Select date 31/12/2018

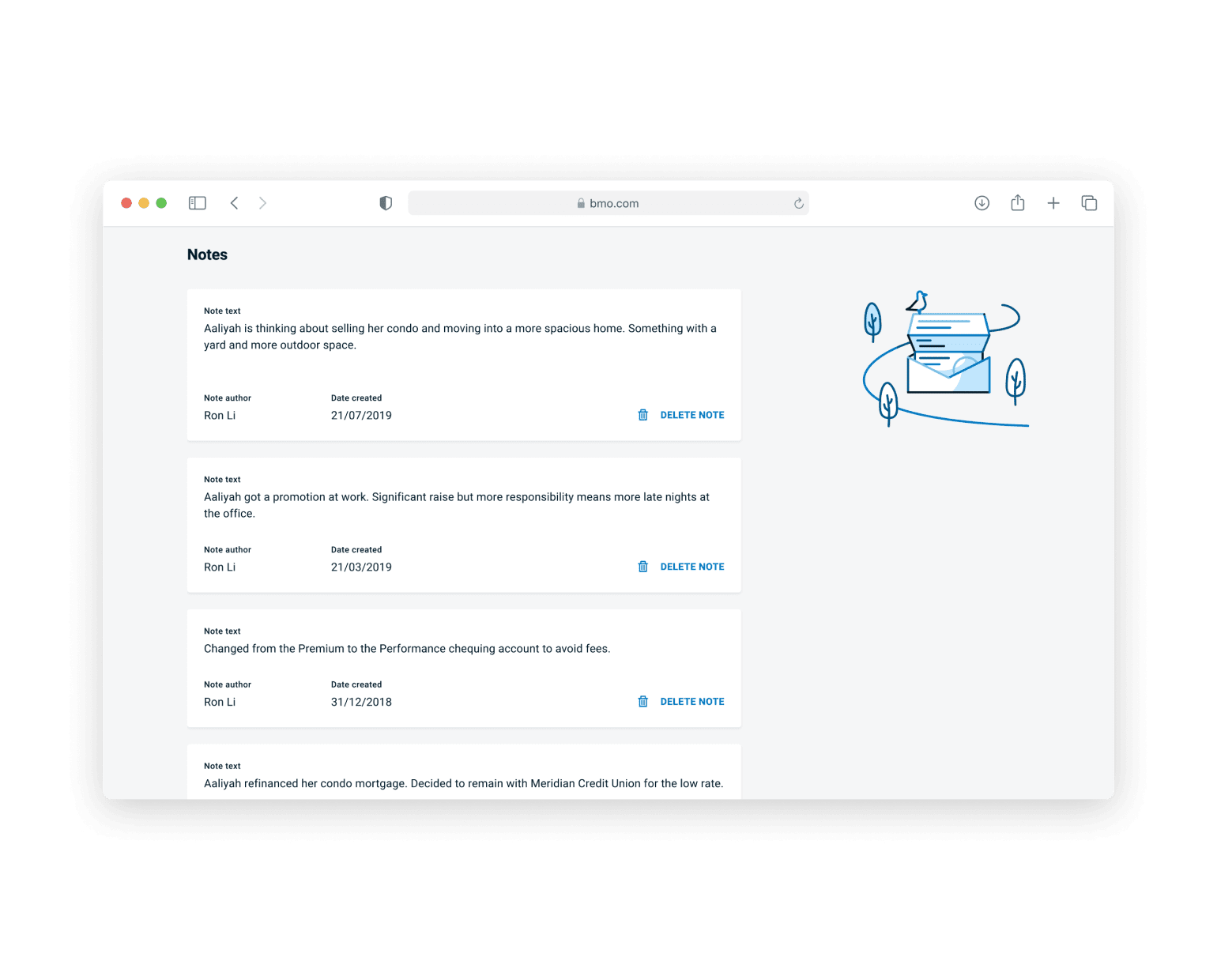(361, 703)
